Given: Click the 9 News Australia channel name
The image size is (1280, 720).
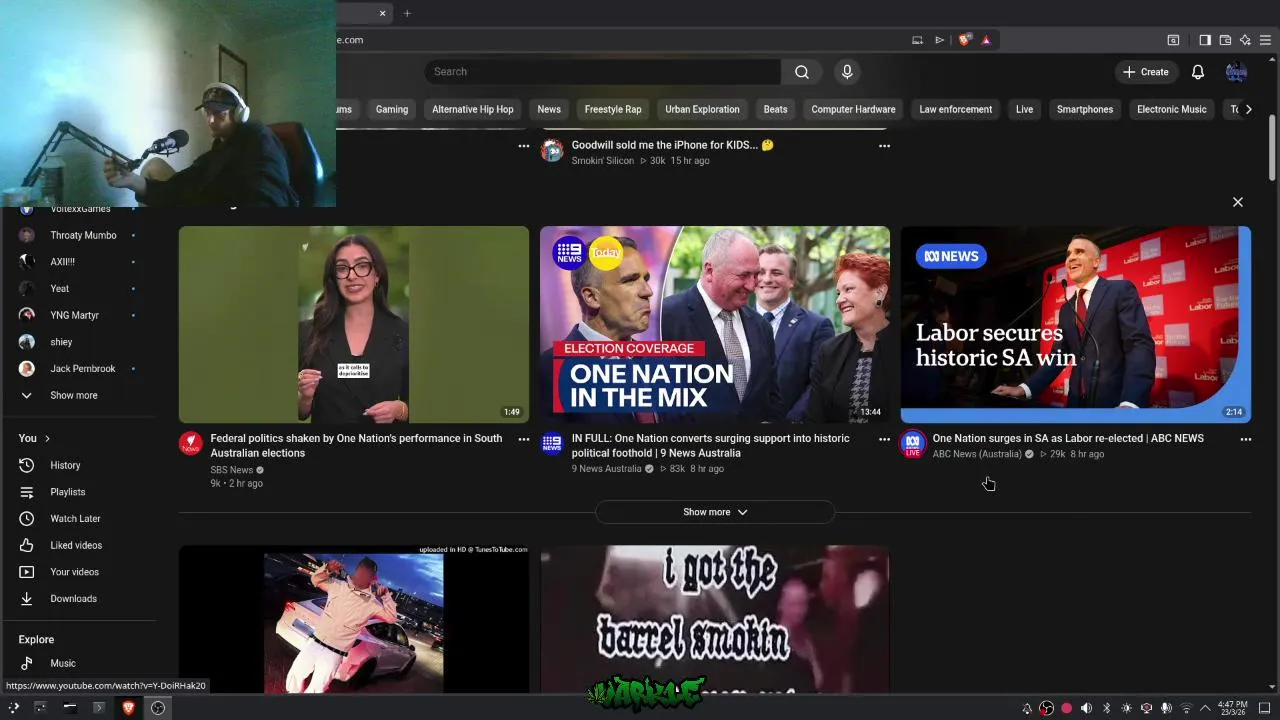Looking at the screenshot, I should (606, 468).
